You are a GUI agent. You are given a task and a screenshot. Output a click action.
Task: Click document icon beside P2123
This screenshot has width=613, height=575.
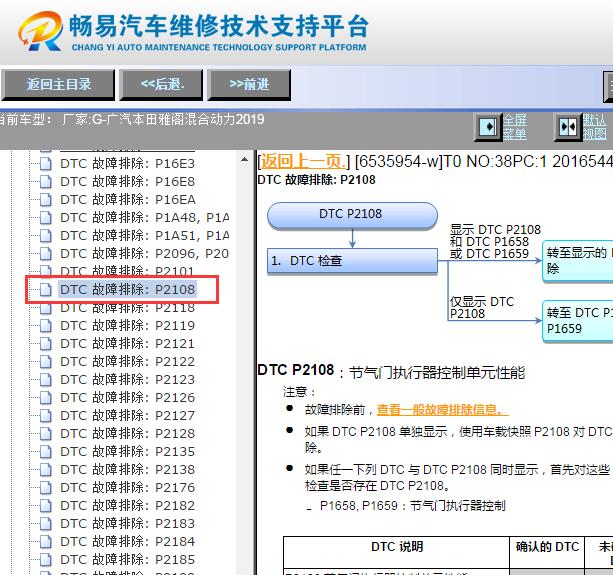click(46, 379)
